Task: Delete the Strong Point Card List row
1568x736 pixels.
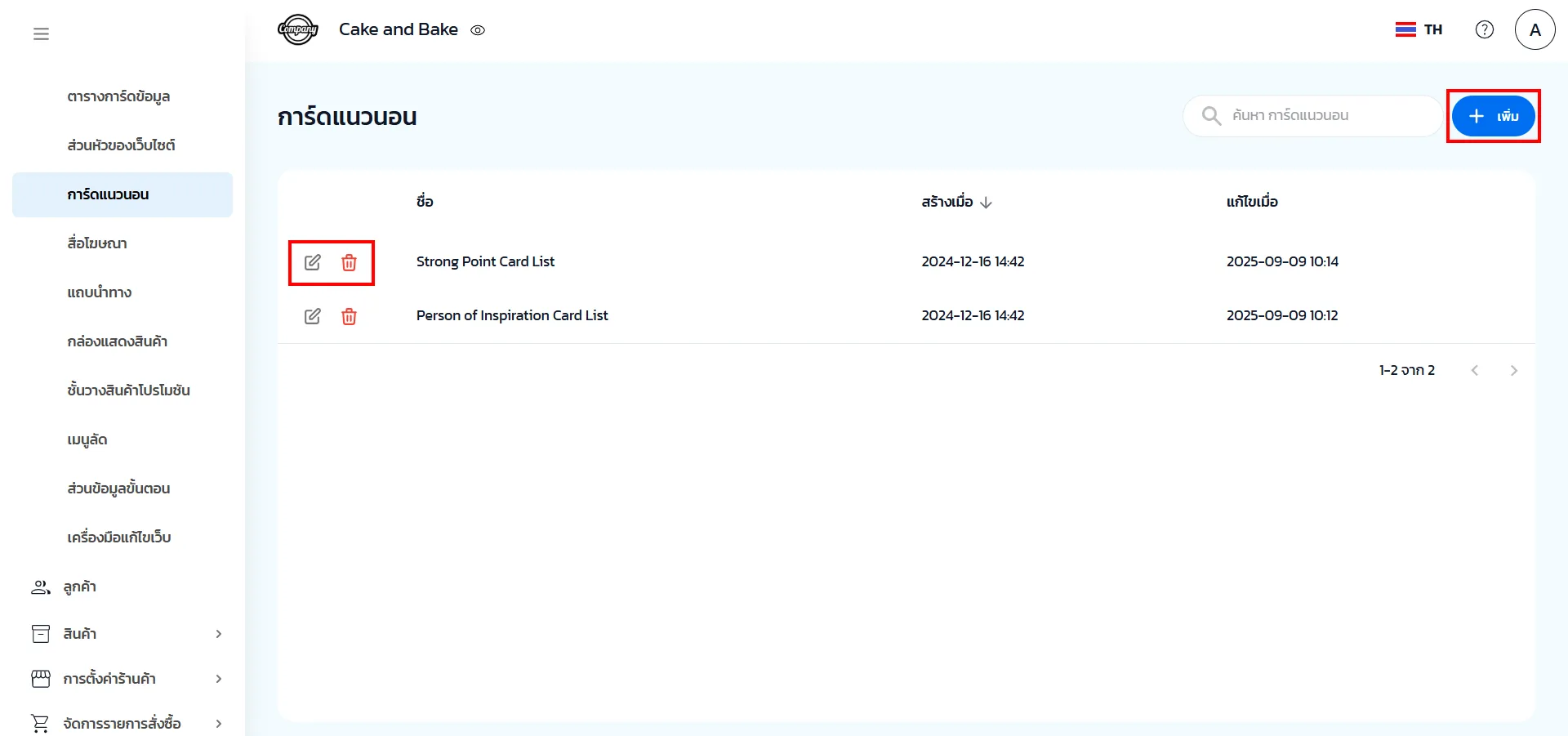Action: coord(349,262)
